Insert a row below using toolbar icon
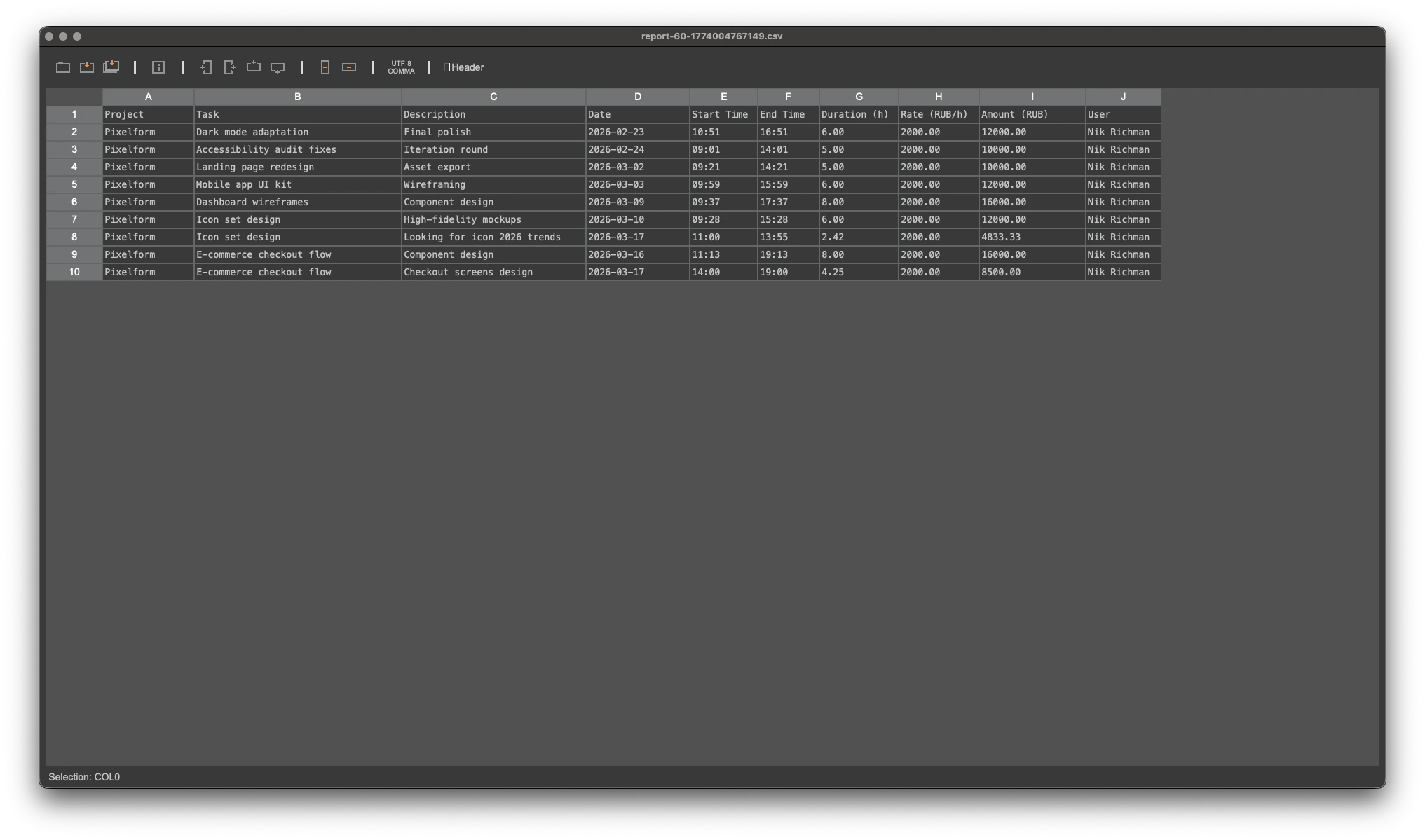Screen dimensions: 1425x840 point(278,67)
